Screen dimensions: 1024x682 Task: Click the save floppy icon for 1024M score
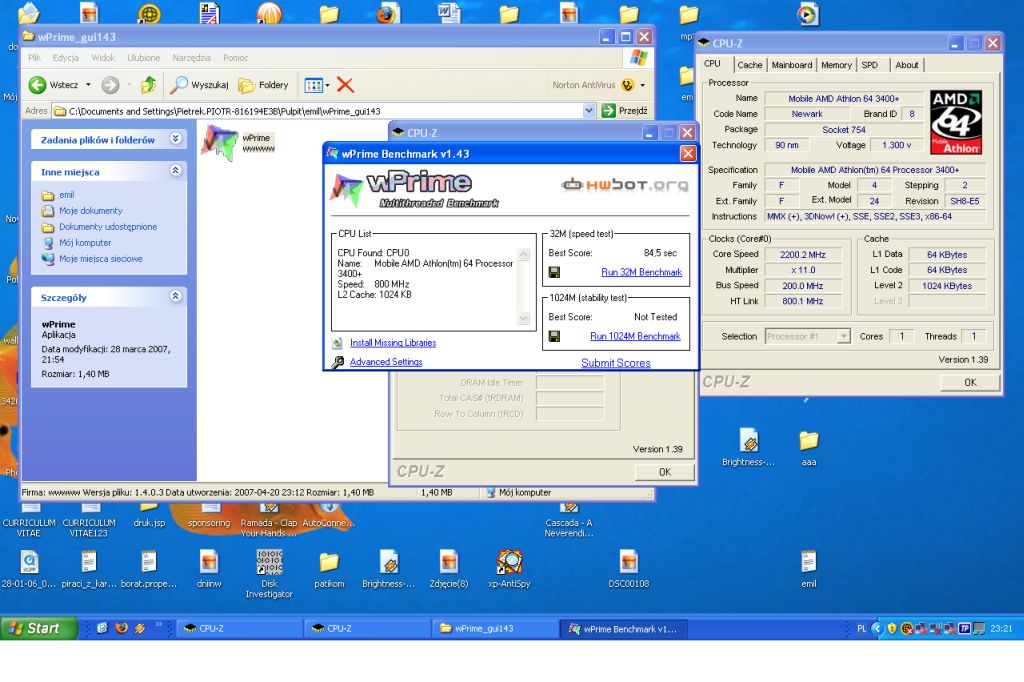[x=554, y=336]
